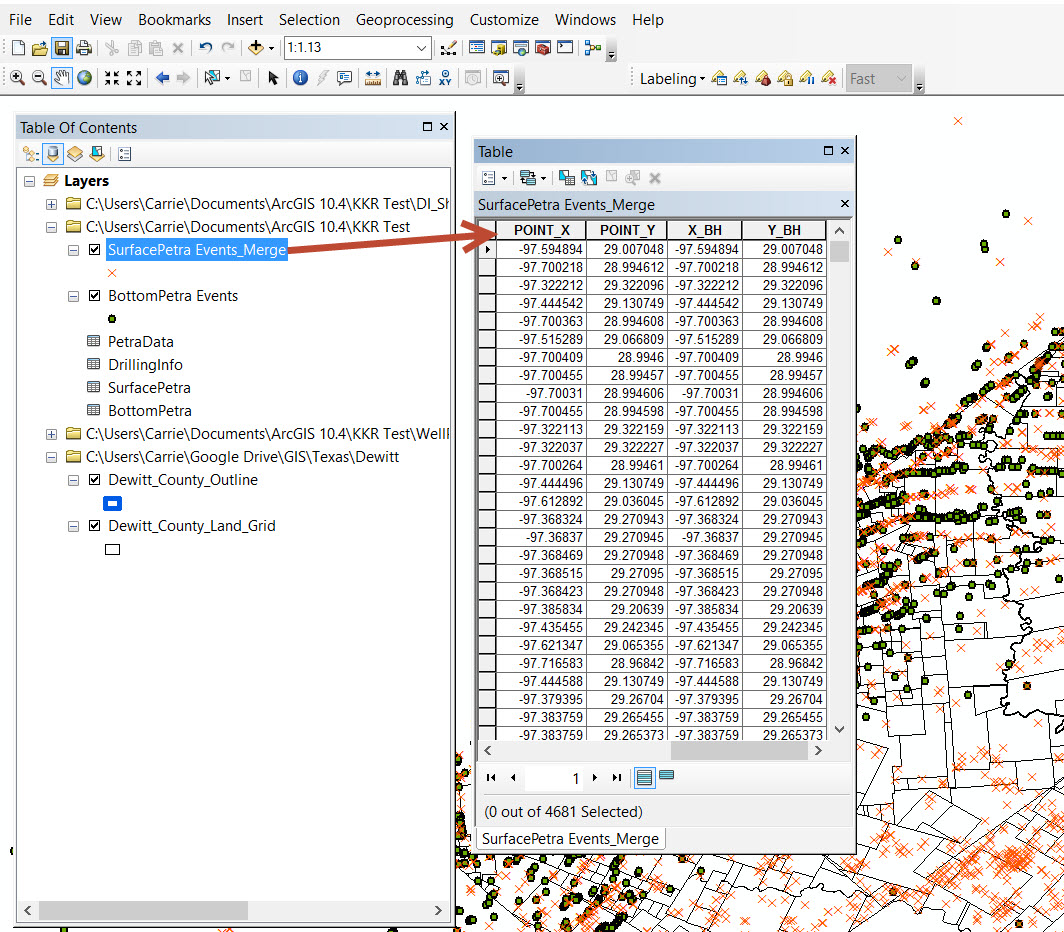
Task: Click the Switch Selection icon in Table
Action: click(589, 178)
